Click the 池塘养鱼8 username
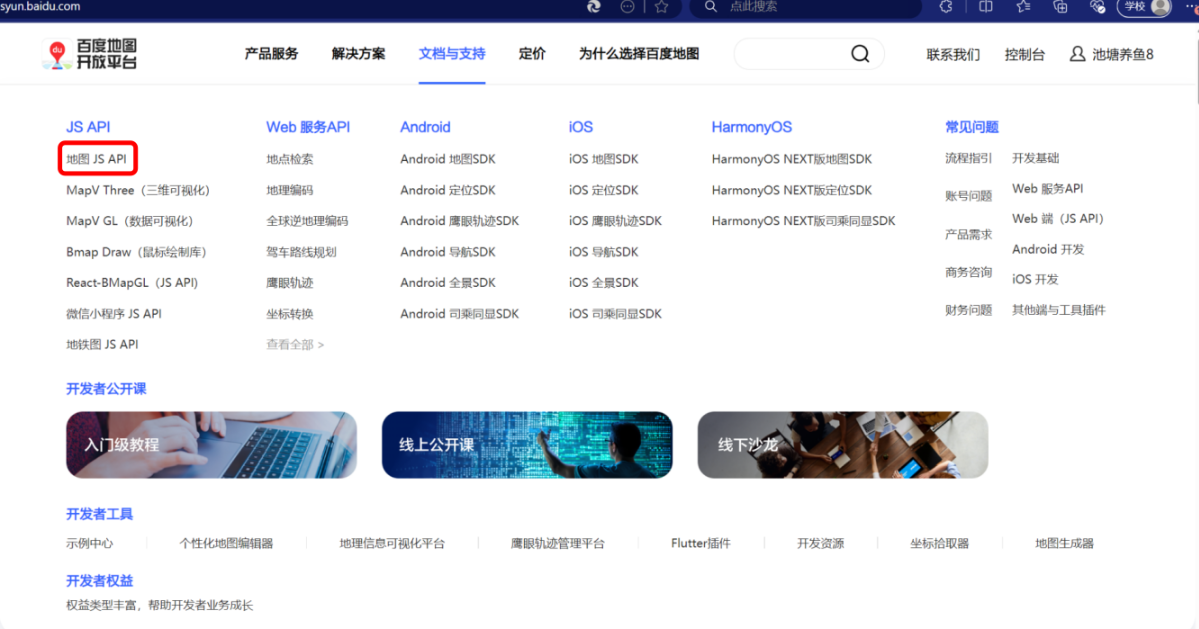Image resolution: width=1199 pixels, height=629 pixels. click(1123, 54)
